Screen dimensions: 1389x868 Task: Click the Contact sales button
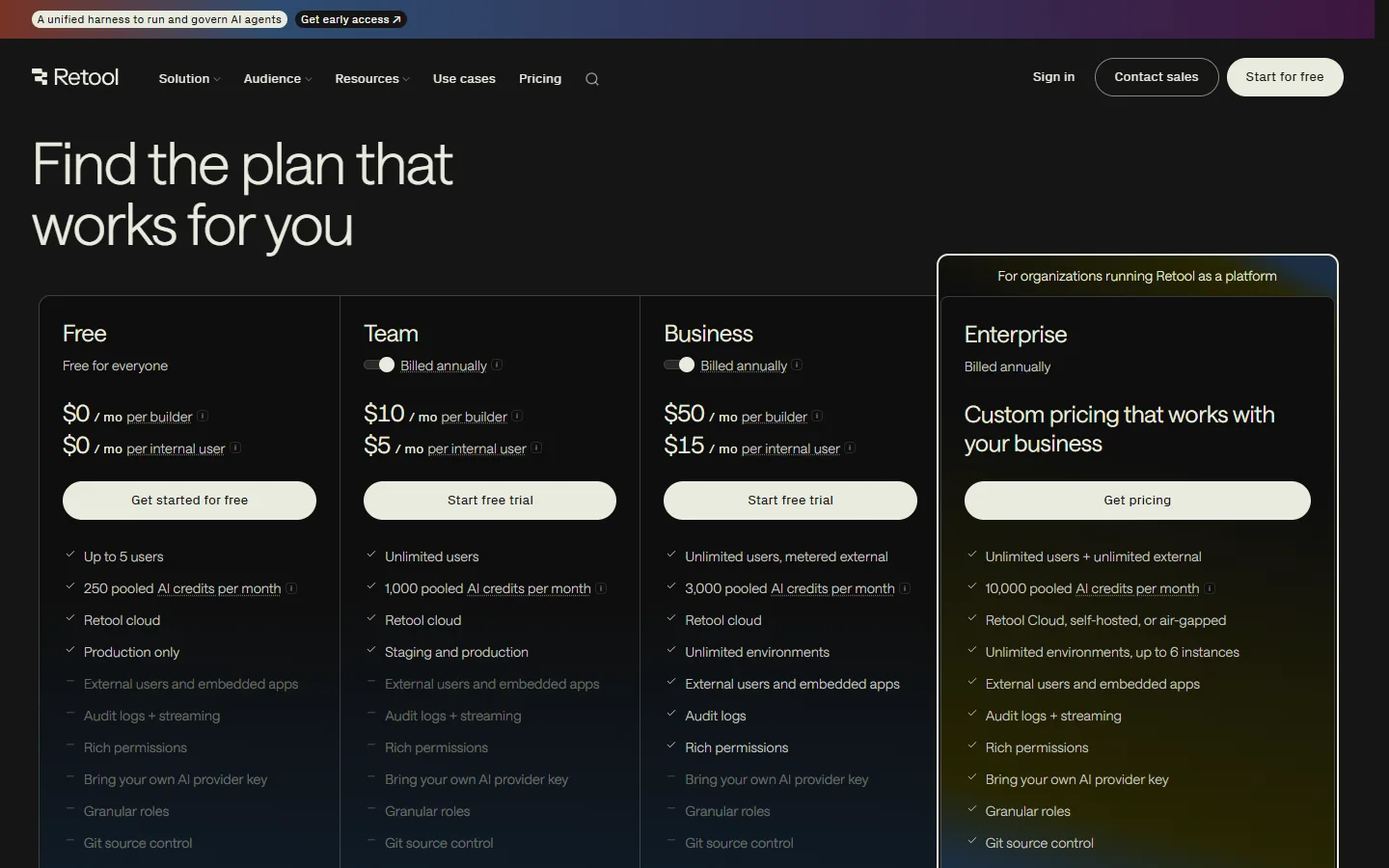[x=1157, y=77]
